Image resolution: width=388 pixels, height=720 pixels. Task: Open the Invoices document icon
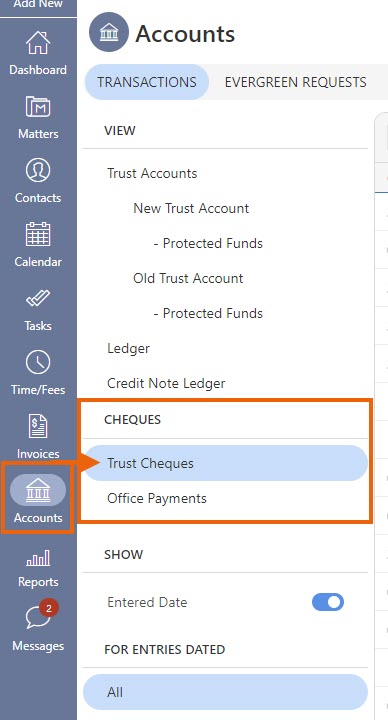tap(38, 426)
